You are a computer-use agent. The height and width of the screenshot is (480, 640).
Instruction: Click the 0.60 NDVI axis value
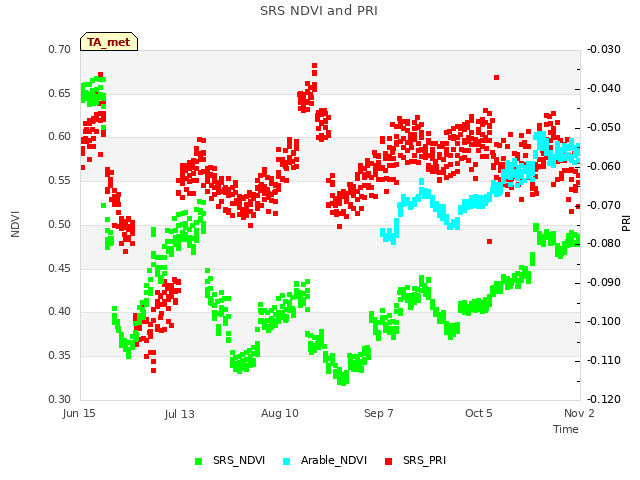point(60,137)
